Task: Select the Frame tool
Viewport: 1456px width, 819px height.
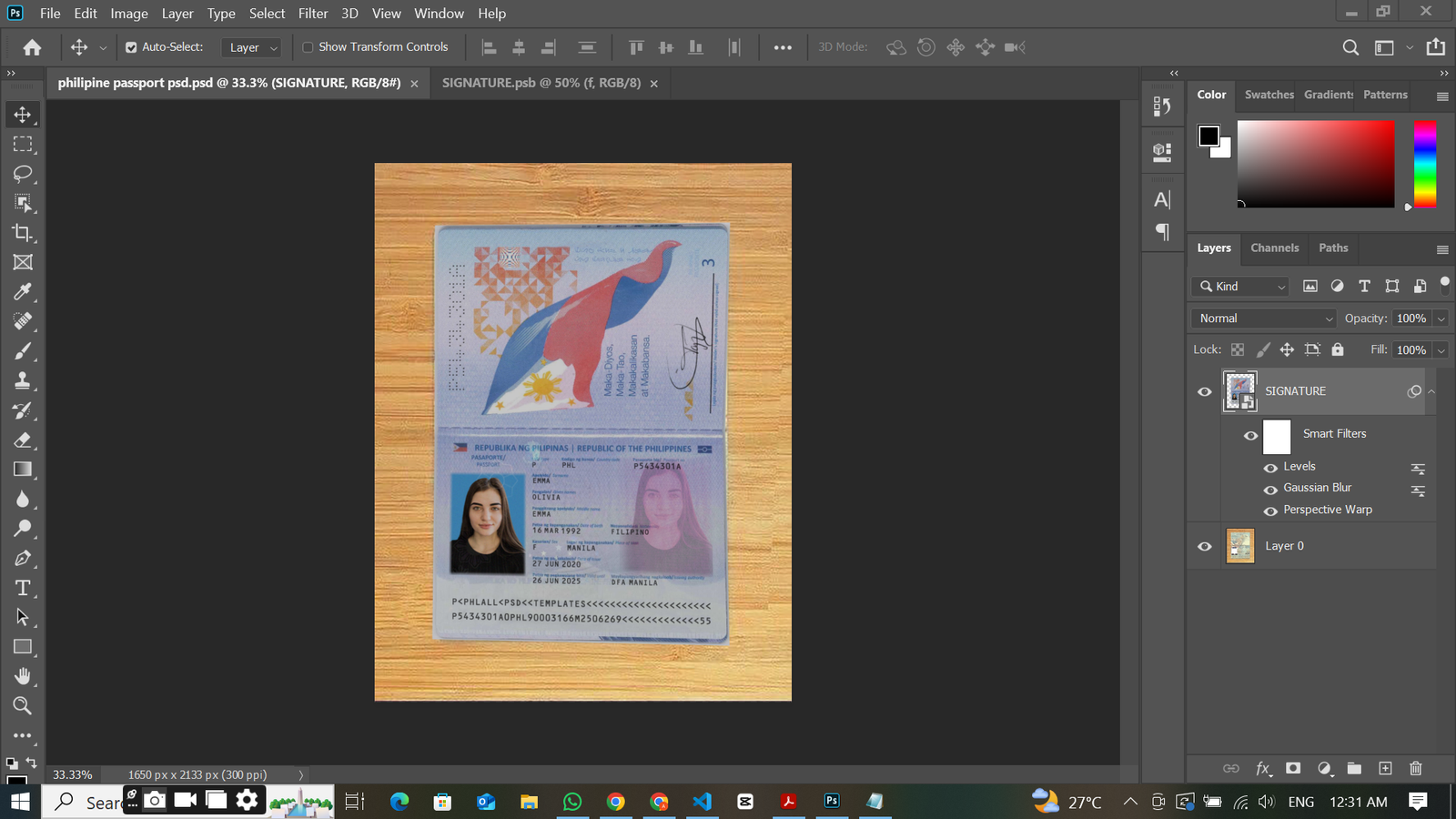Action: click(23, 262)
